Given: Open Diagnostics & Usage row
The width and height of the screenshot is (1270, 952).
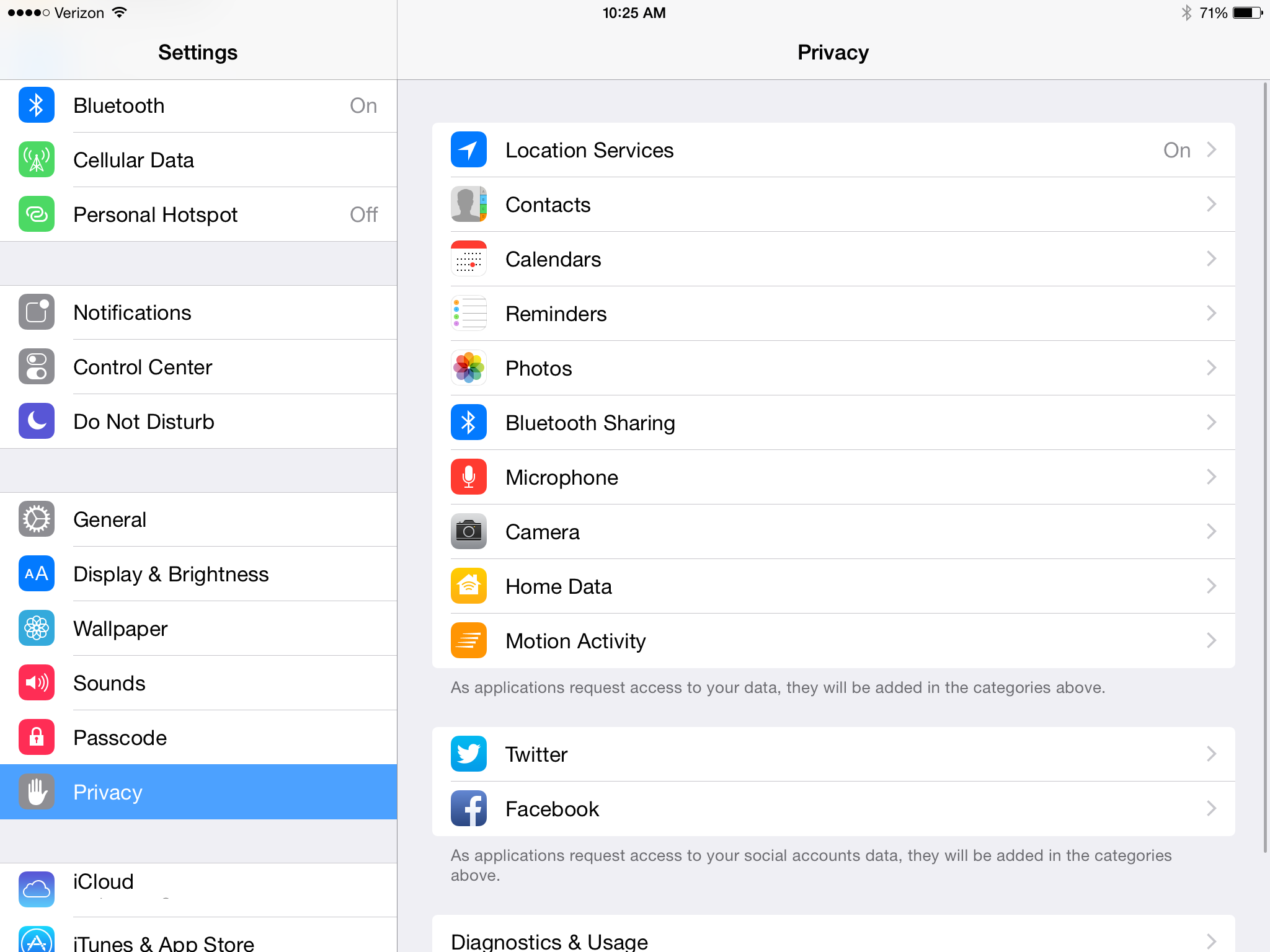Looking at the screenshot, I should pos(833,935).
